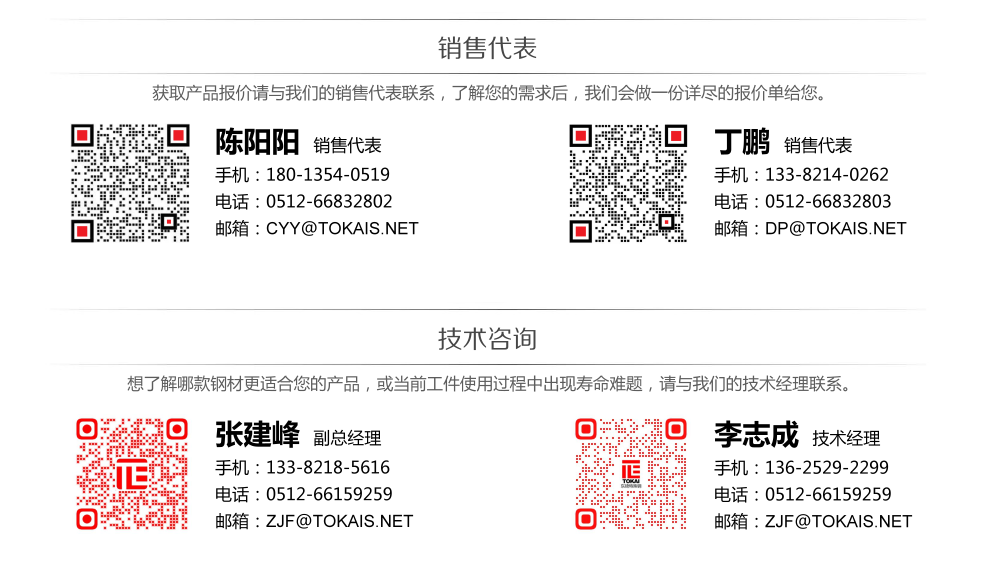This screenshot has width=990, height=584.
Task: Click mobile number 133-8214-0262
Action: coord(827,175)
